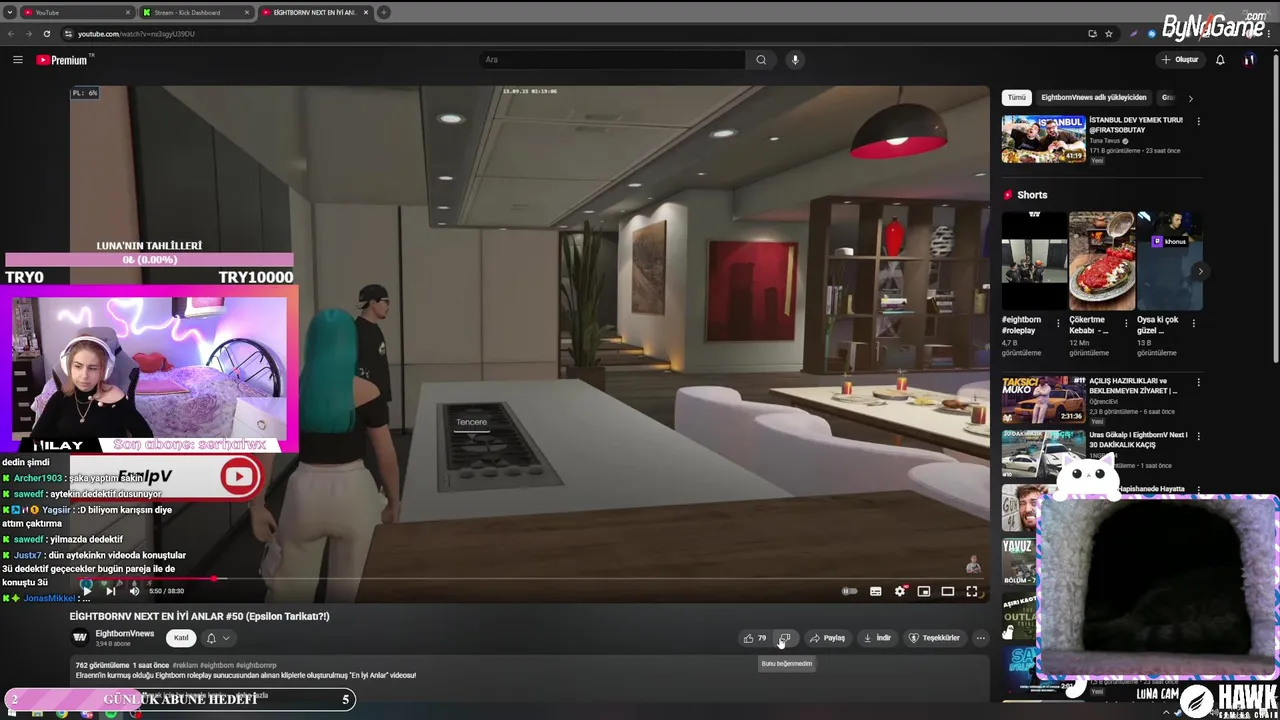Skip to the next video
This screenshot has height=720, width=1280.
pos(111,591)
